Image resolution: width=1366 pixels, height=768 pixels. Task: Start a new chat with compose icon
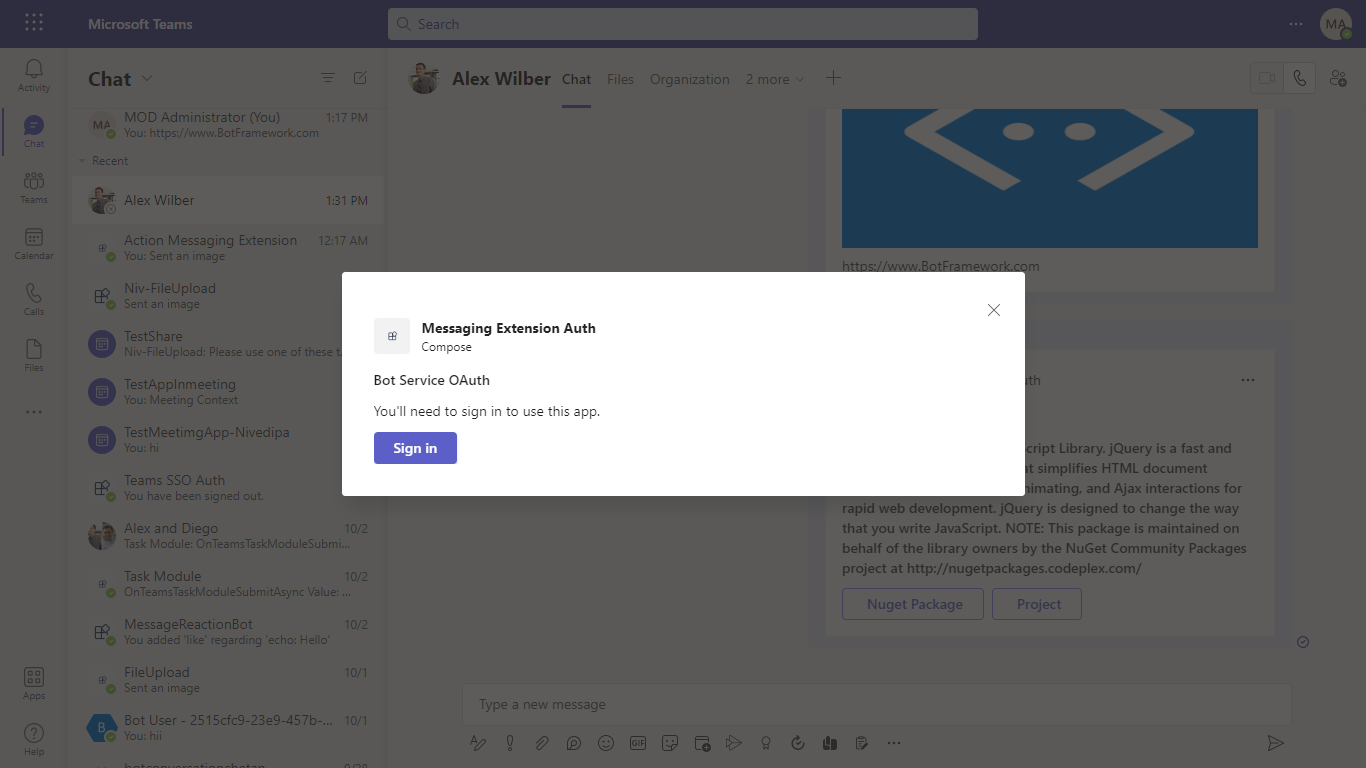(x=360, y=78)
